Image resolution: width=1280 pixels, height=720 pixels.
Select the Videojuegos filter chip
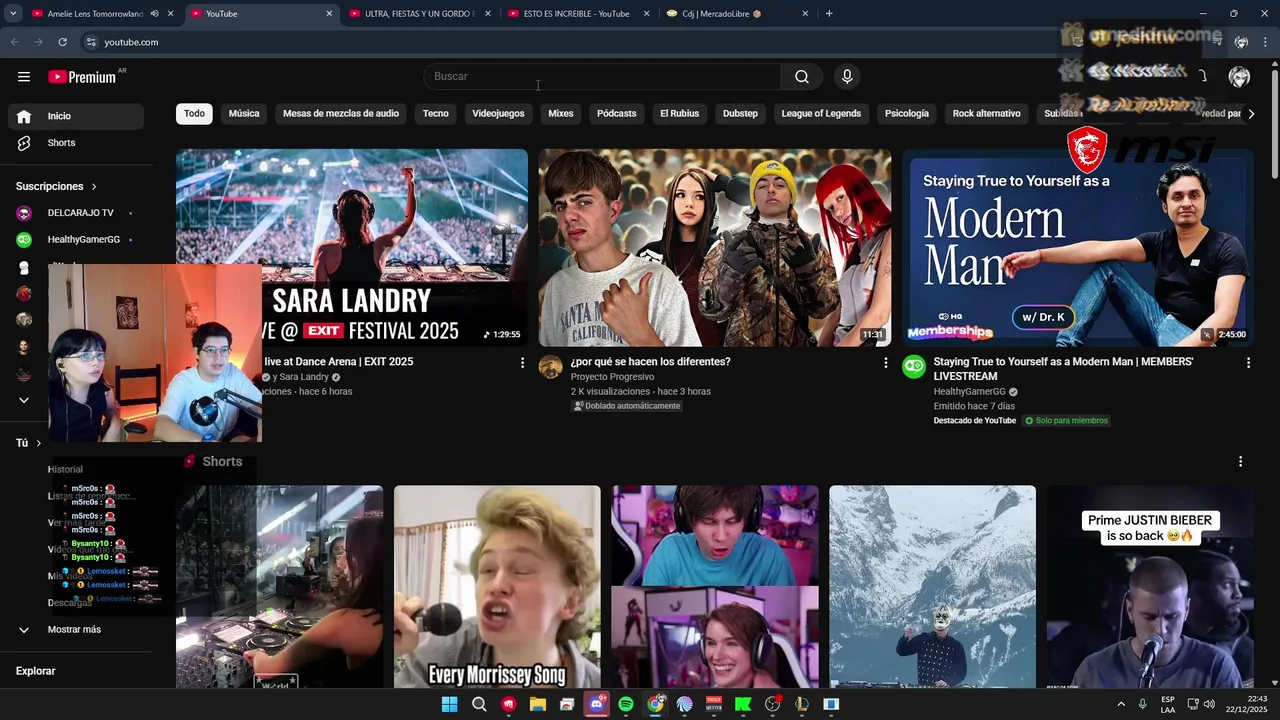pyautogui.click(x=498, y=114)
